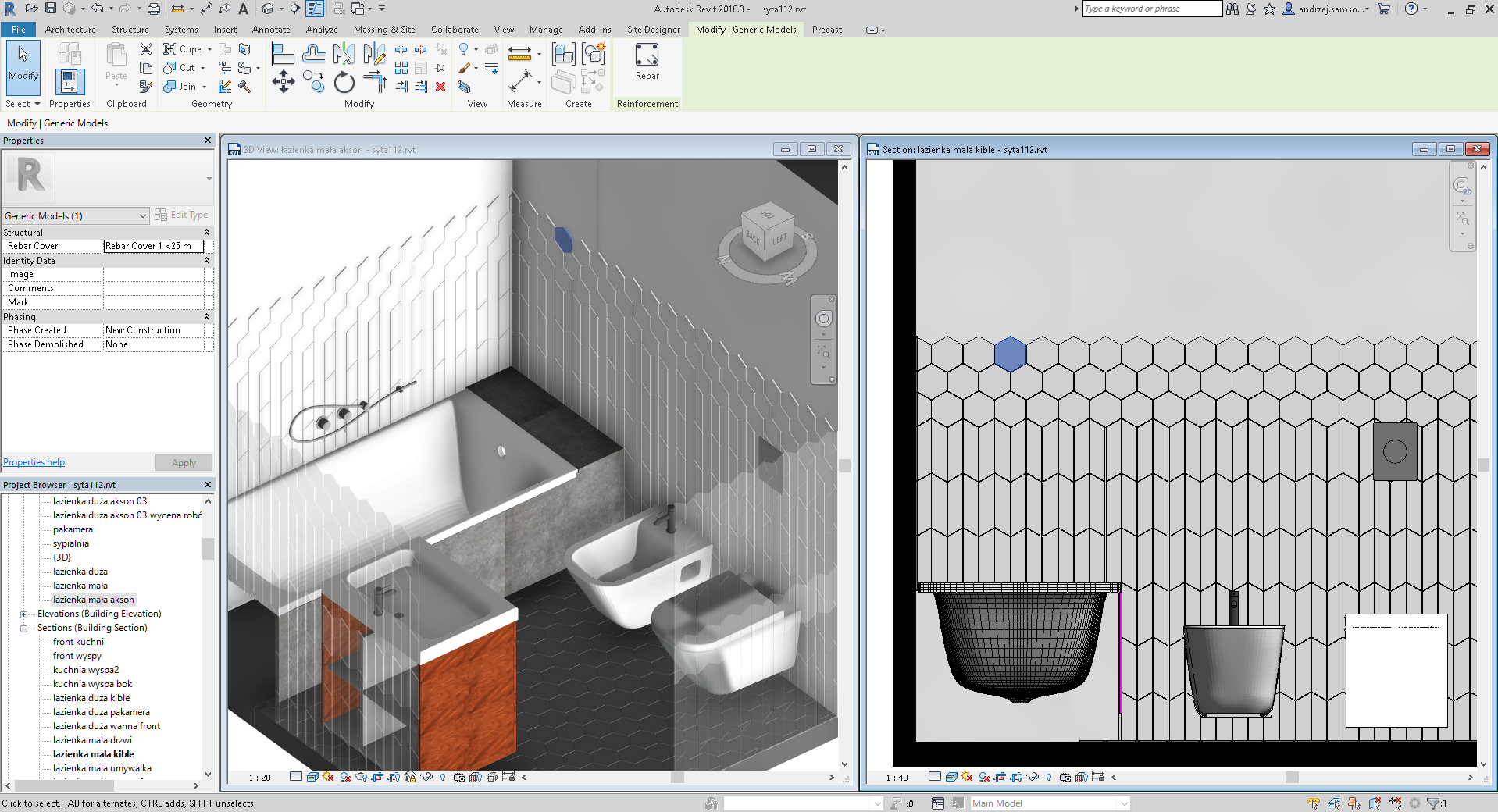Select the Move tool

pyautogui.click(x=284, y=81)
